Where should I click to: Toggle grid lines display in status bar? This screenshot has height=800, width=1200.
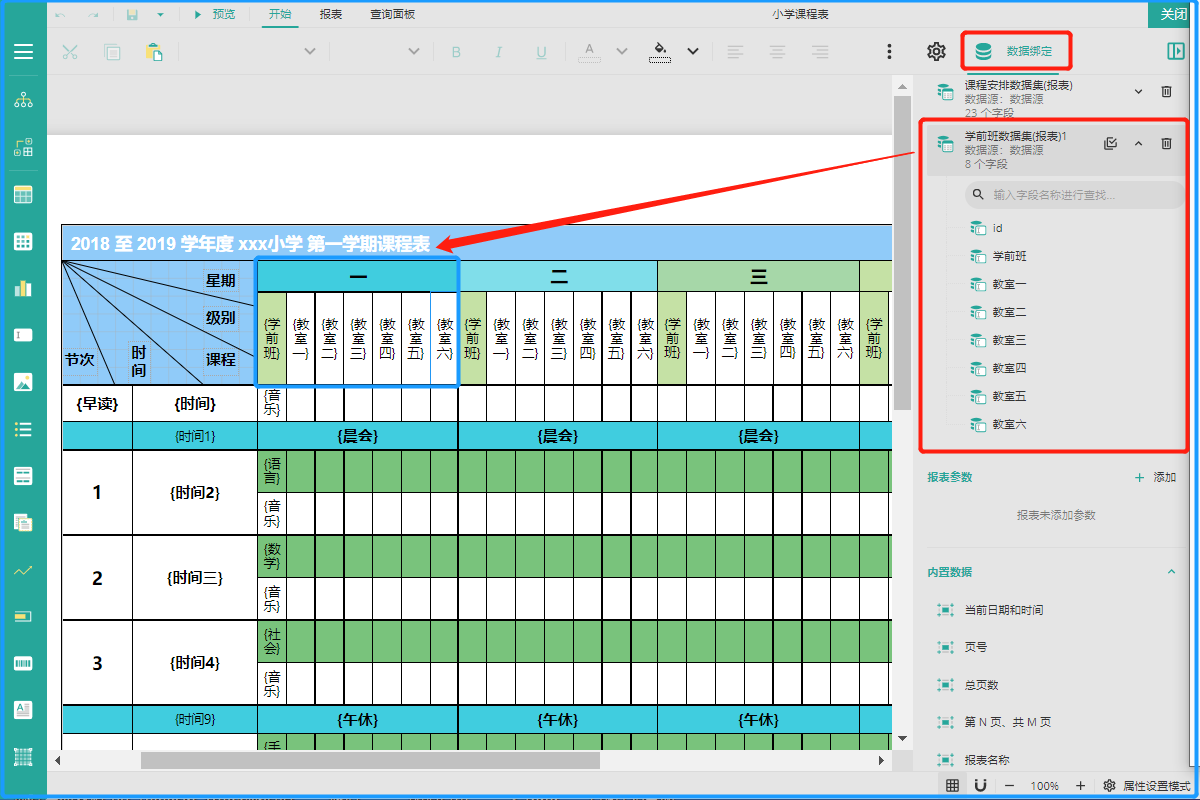click(953, 786)
